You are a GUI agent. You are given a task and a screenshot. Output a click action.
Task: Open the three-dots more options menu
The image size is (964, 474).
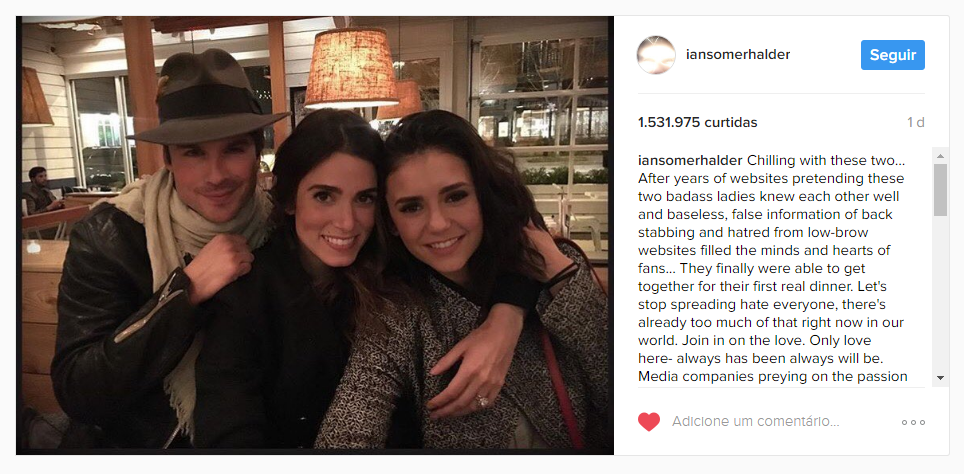click(x=913, y=422)
